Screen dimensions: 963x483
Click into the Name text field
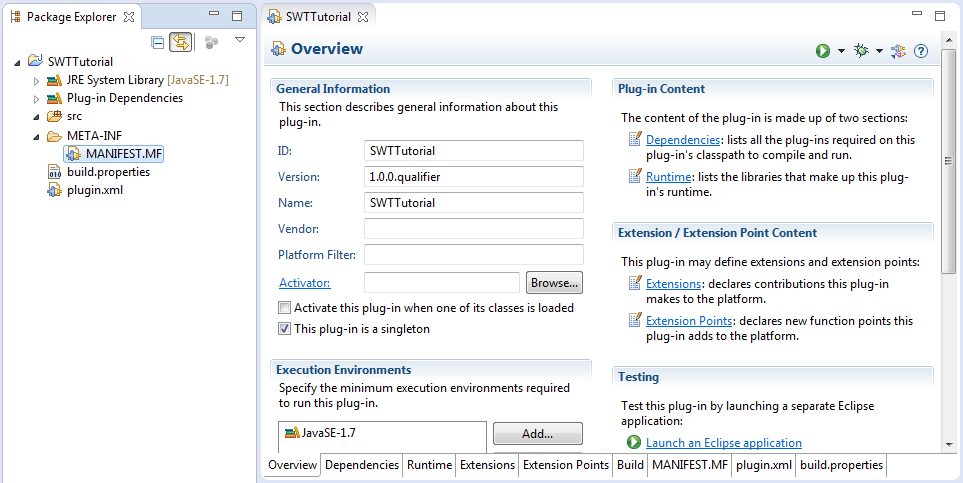pos(474,203)
